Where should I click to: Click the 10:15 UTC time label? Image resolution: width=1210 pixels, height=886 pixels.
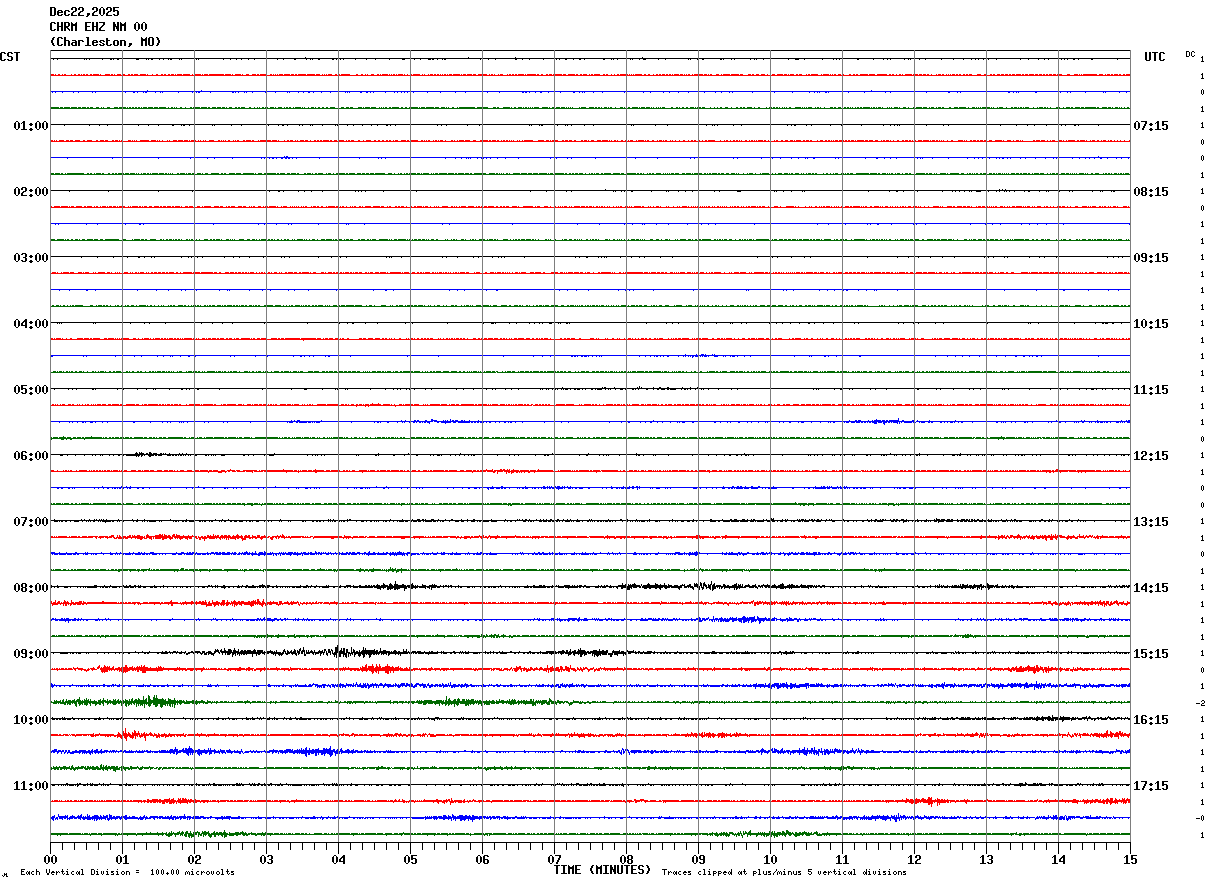pos(1151,324)
